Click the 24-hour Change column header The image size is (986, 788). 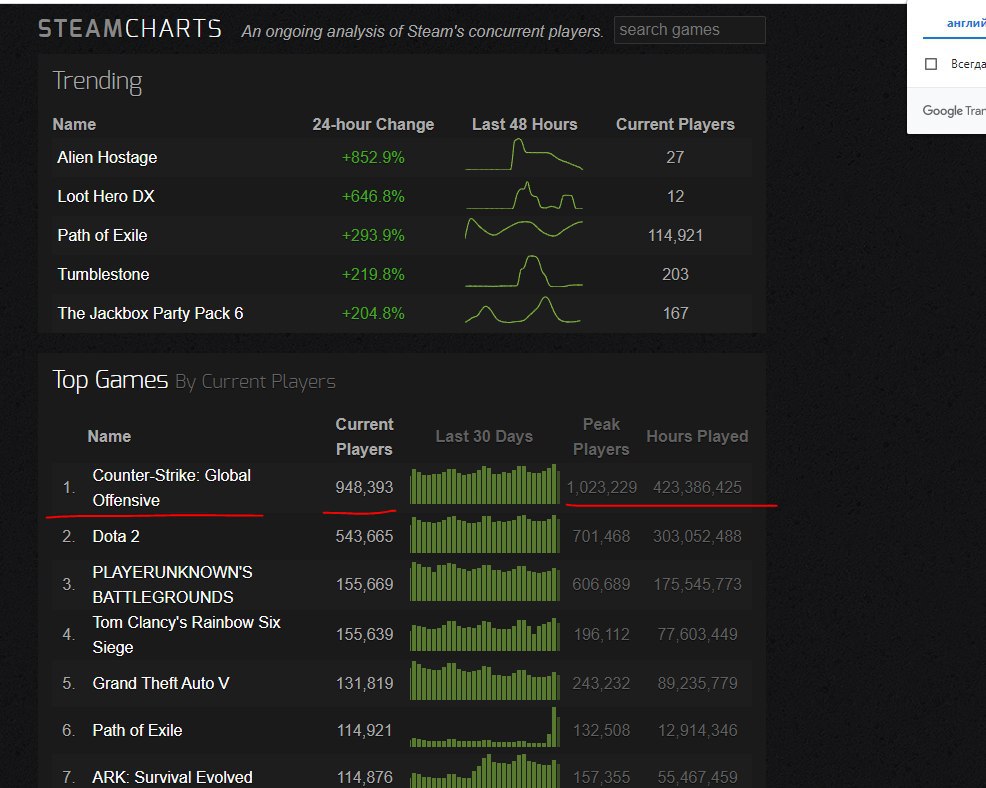373,125
